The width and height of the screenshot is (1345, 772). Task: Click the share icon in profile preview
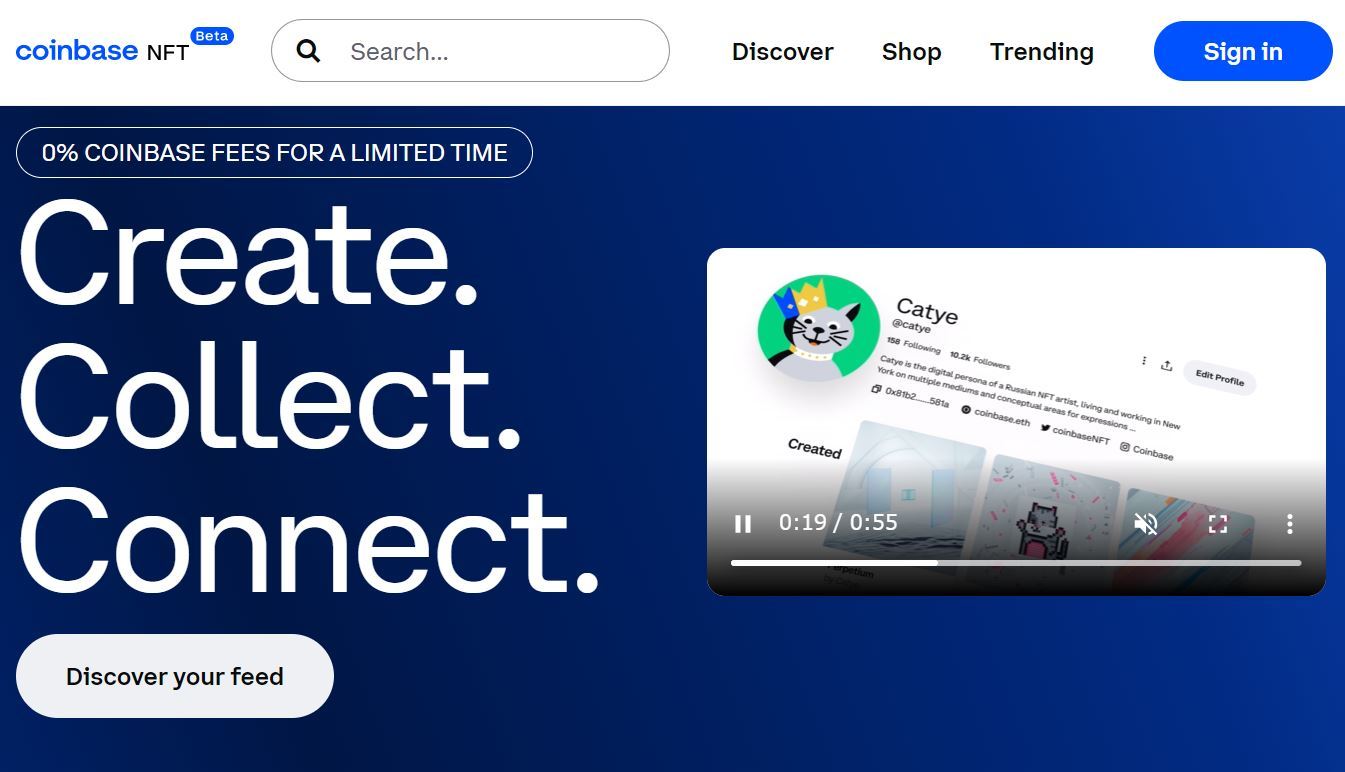click(x=1166, y=366)
